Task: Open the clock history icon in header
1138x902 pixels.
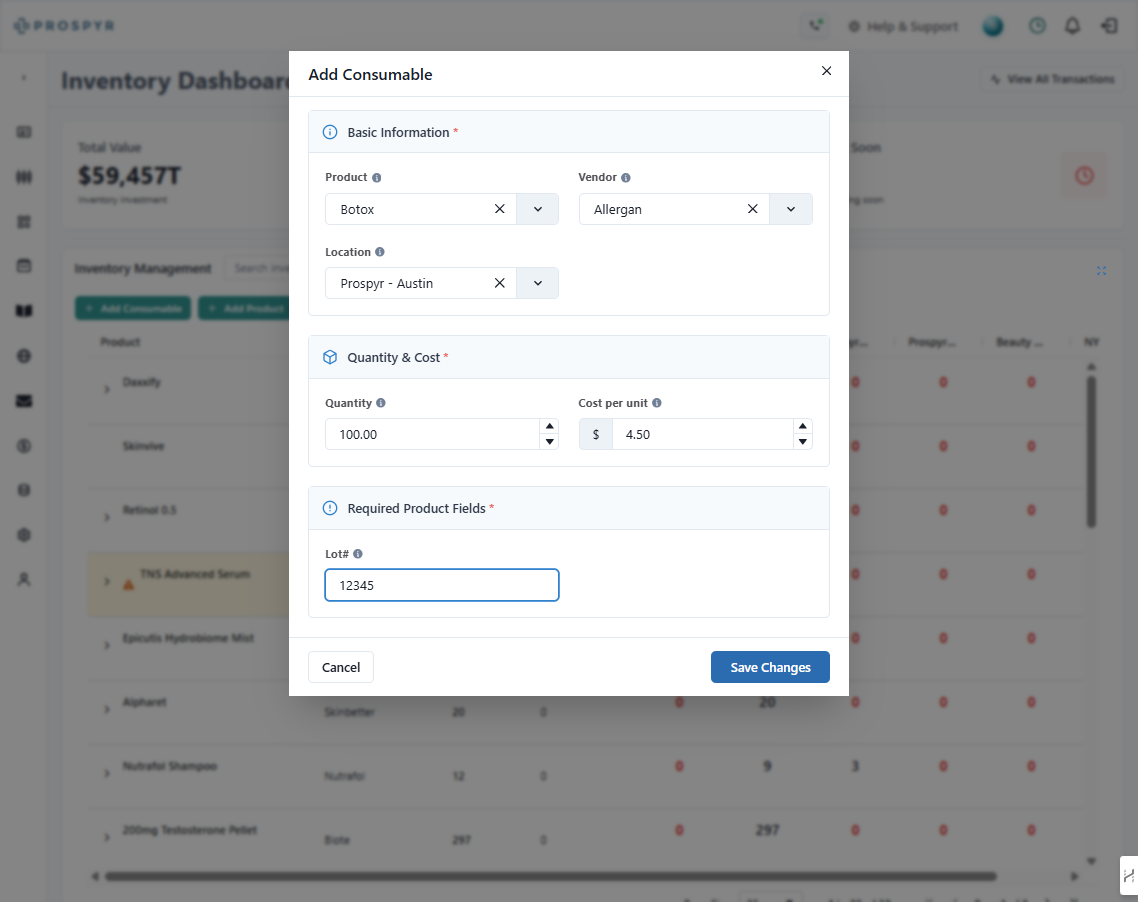Action: [x=1037, y=26]
